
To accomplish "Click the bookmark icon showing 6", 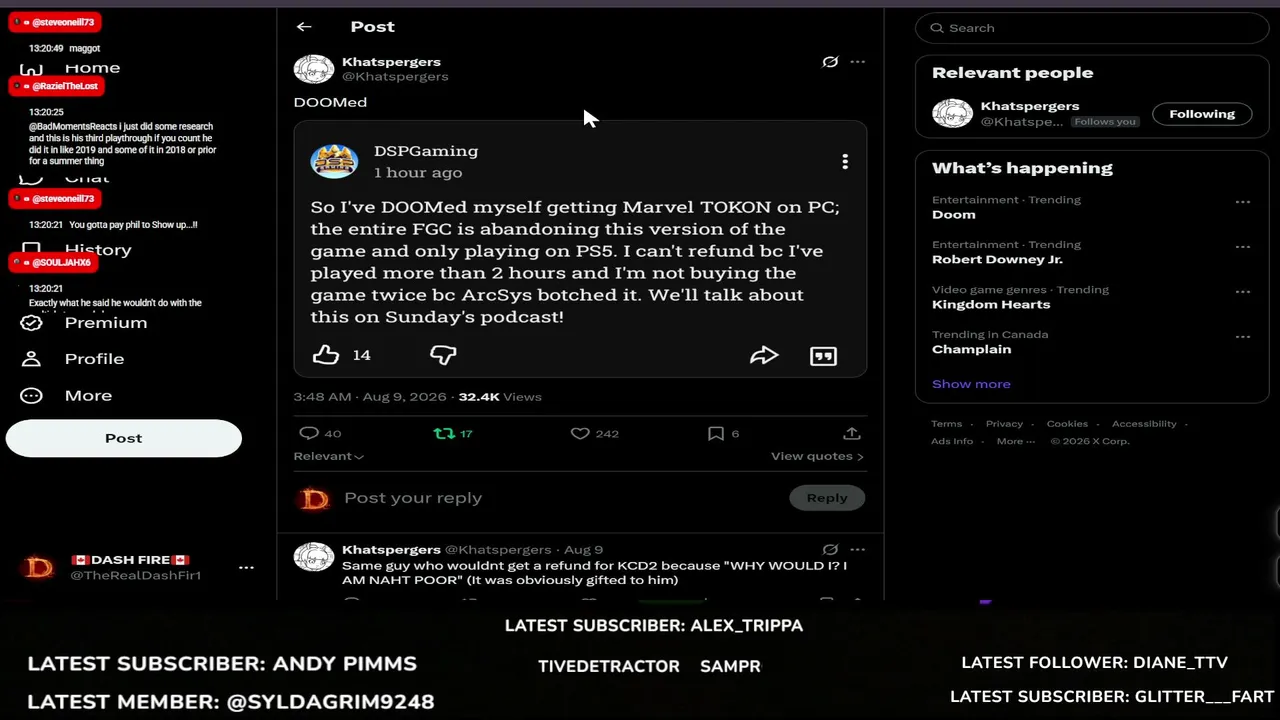I will [716, 433].
